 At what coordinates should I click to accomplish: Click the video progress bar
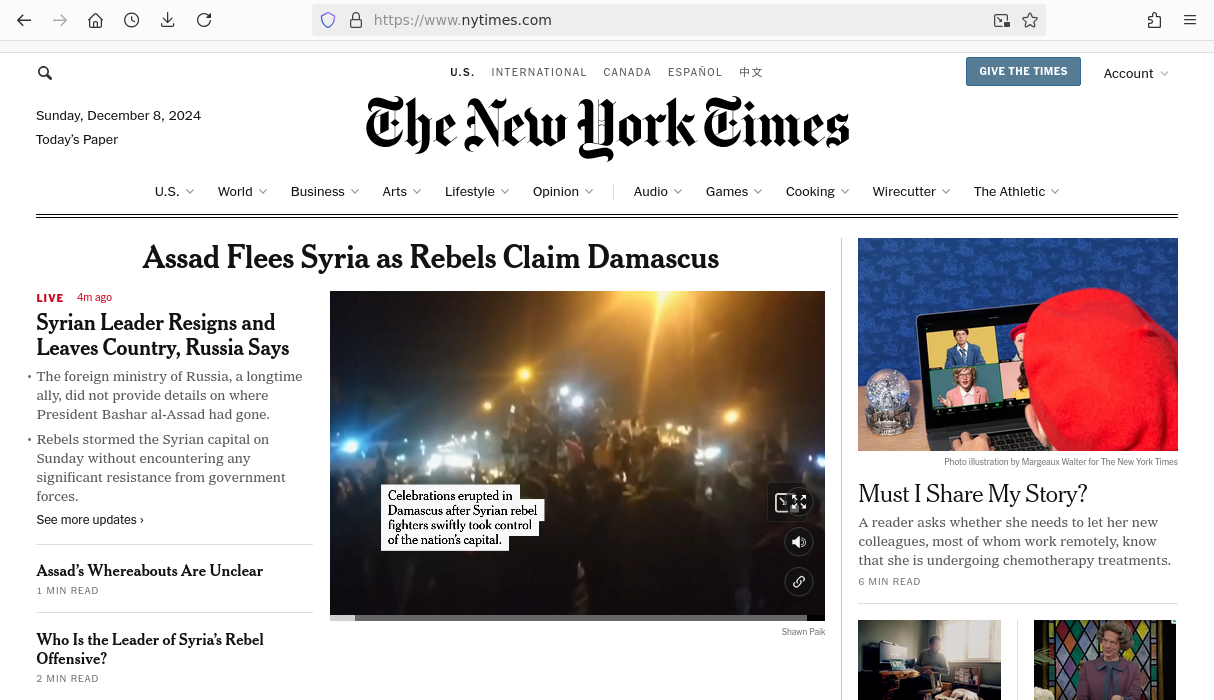[x=577, y=618]
